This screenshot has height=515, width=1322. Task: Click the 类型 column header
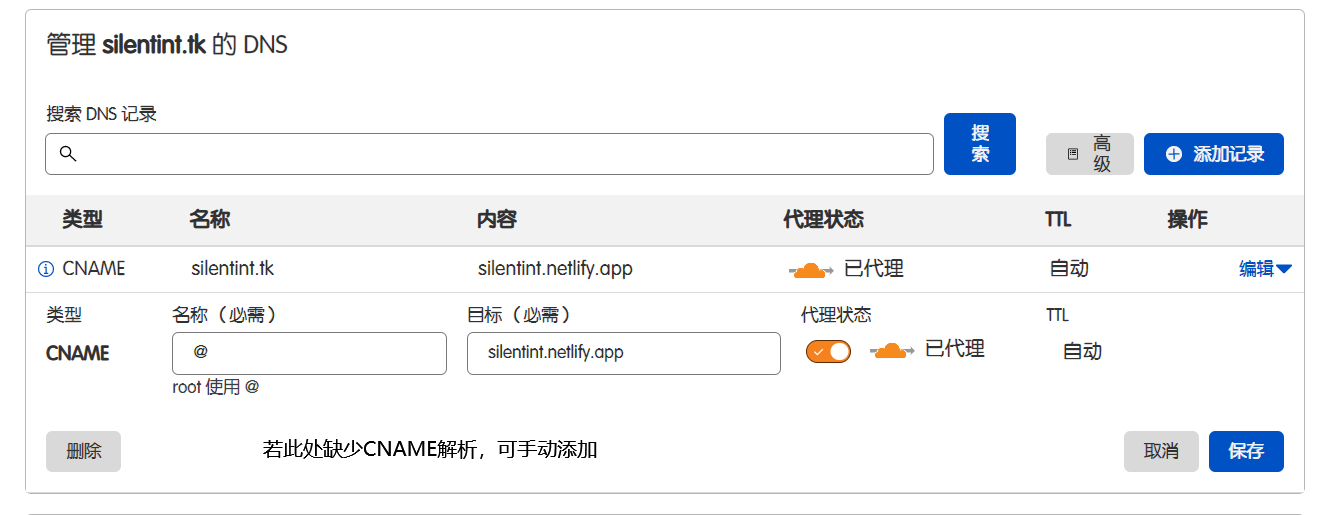(82, 219)
